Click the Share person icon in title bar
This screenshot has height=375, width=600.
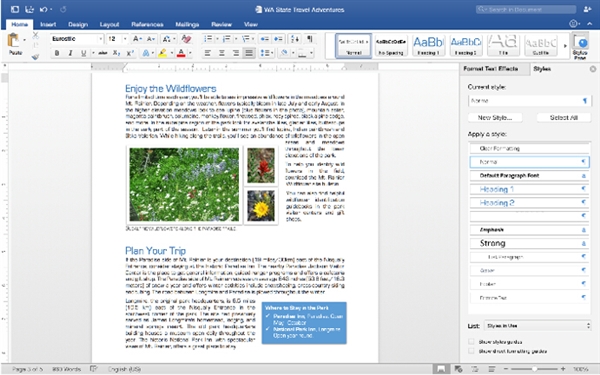(x=587, y=9)
